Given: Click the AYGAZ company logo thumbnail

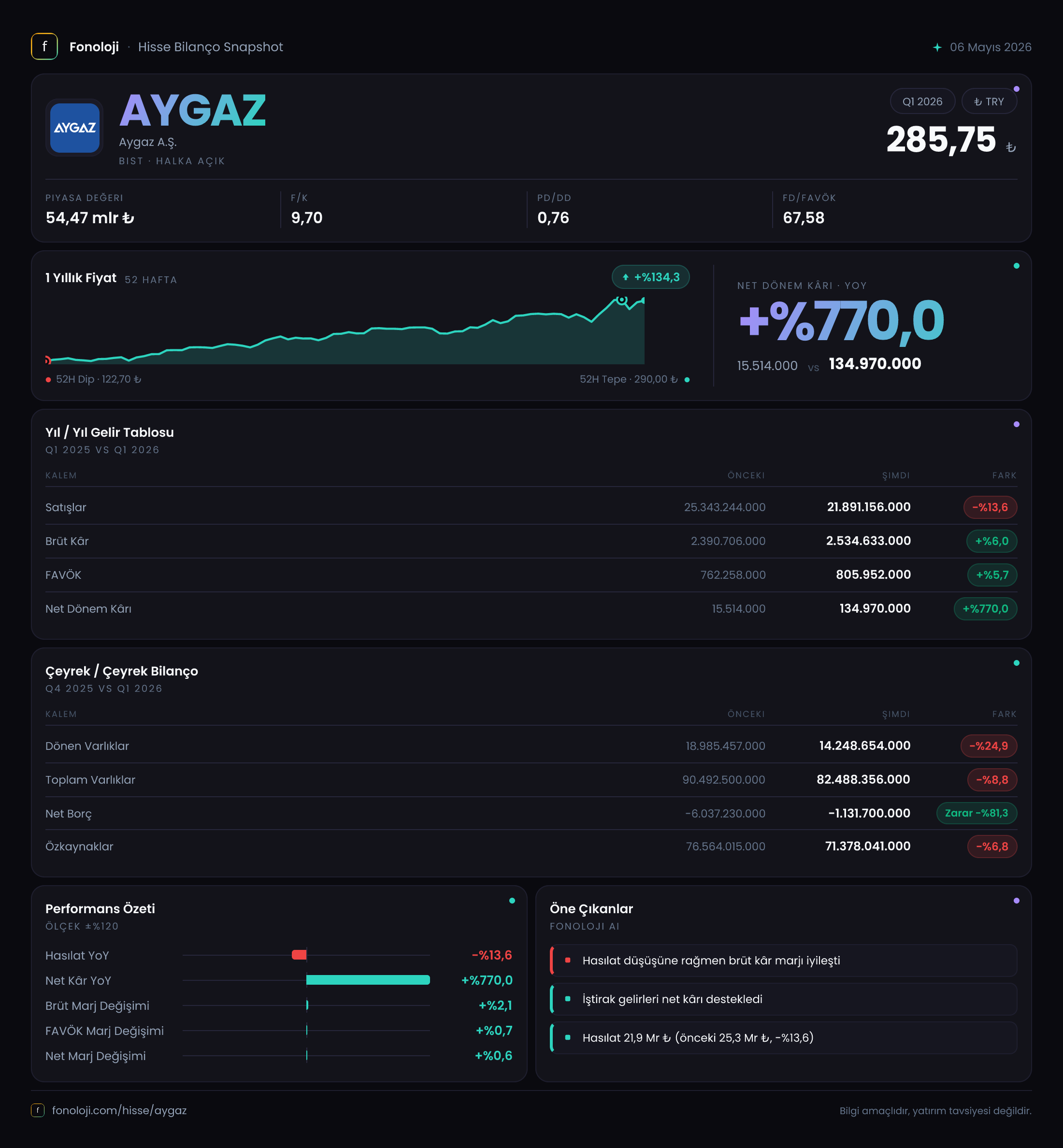Looking at the screenshot, I should point(75,128).
